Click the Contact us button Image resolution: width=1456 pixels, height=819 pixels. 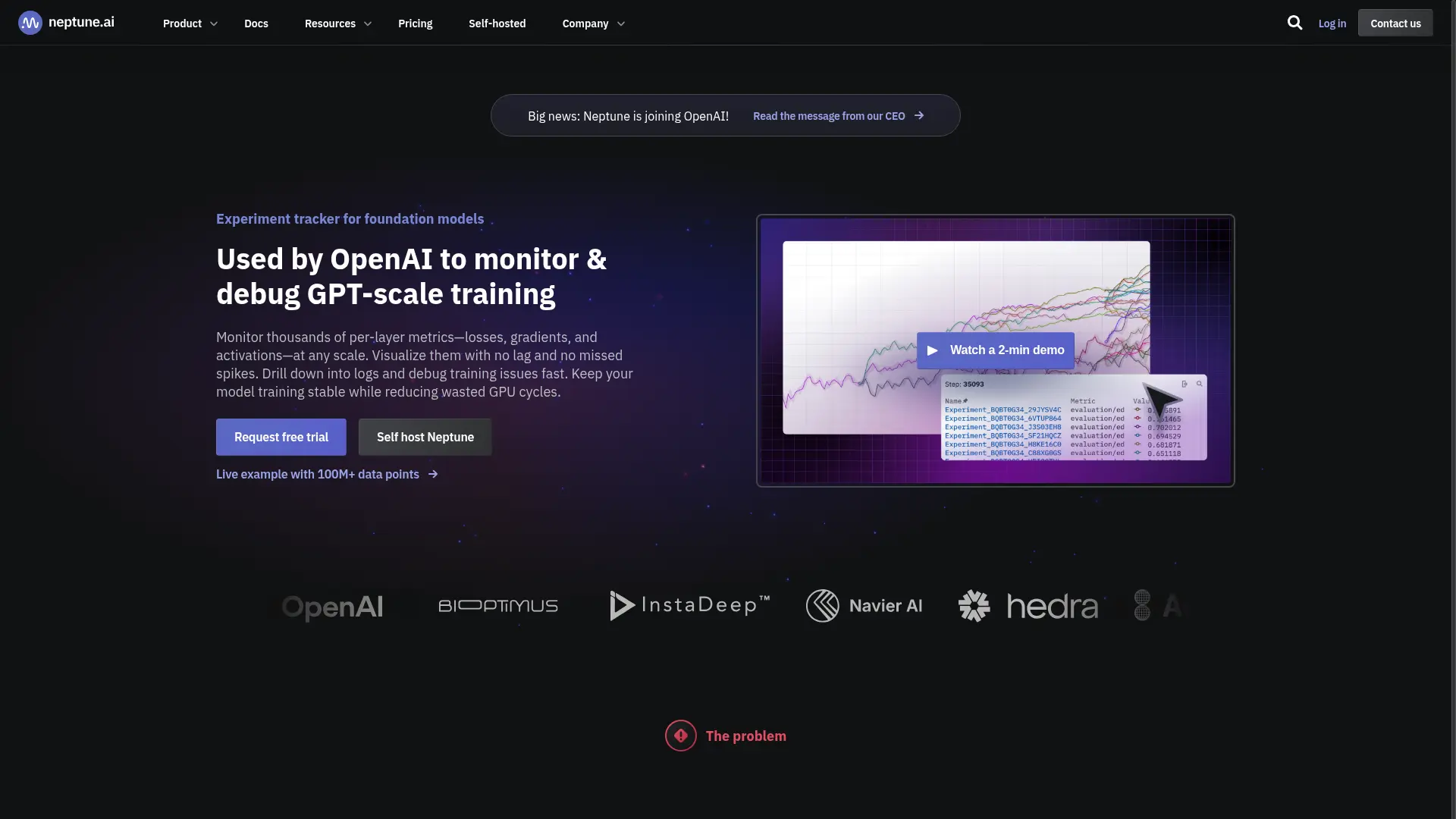[1395, 24]
